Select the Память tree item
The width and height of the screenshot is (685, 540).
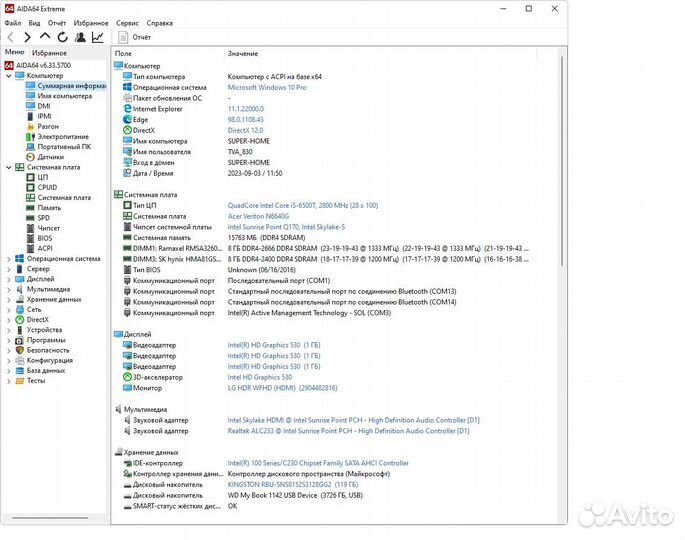44,208
